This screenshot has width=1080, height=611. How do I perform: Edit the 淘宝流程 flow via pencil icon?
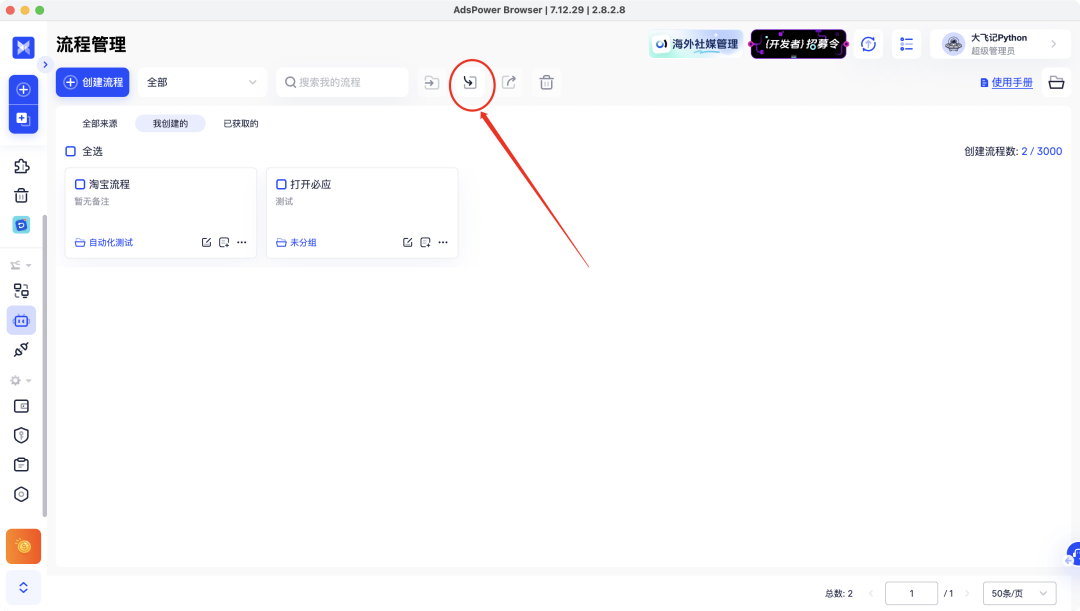(207, 242)
